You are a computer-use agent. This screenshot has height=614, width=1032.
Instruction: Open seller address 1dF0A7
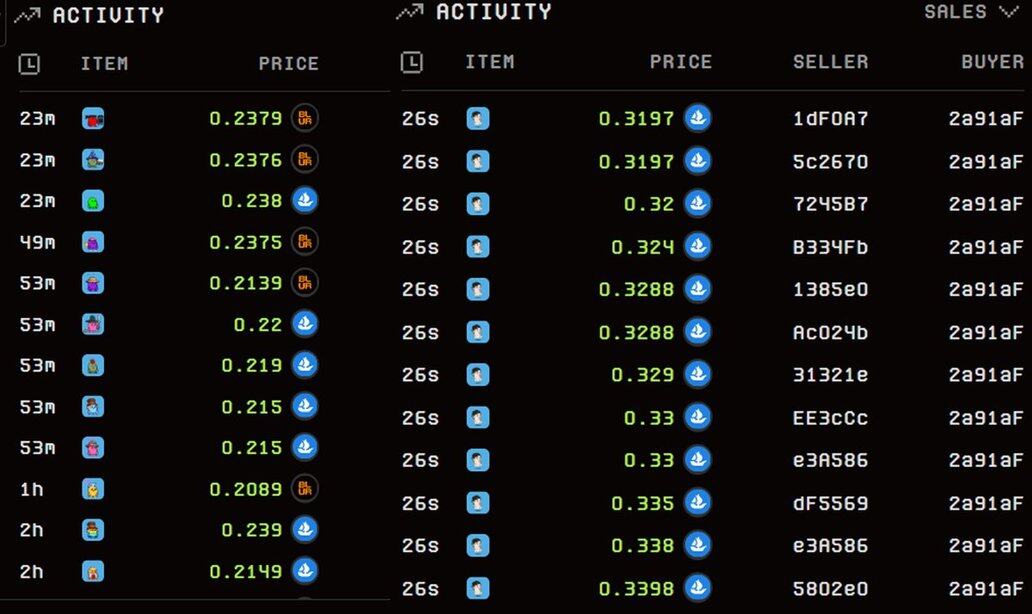(x=830, y=119)
